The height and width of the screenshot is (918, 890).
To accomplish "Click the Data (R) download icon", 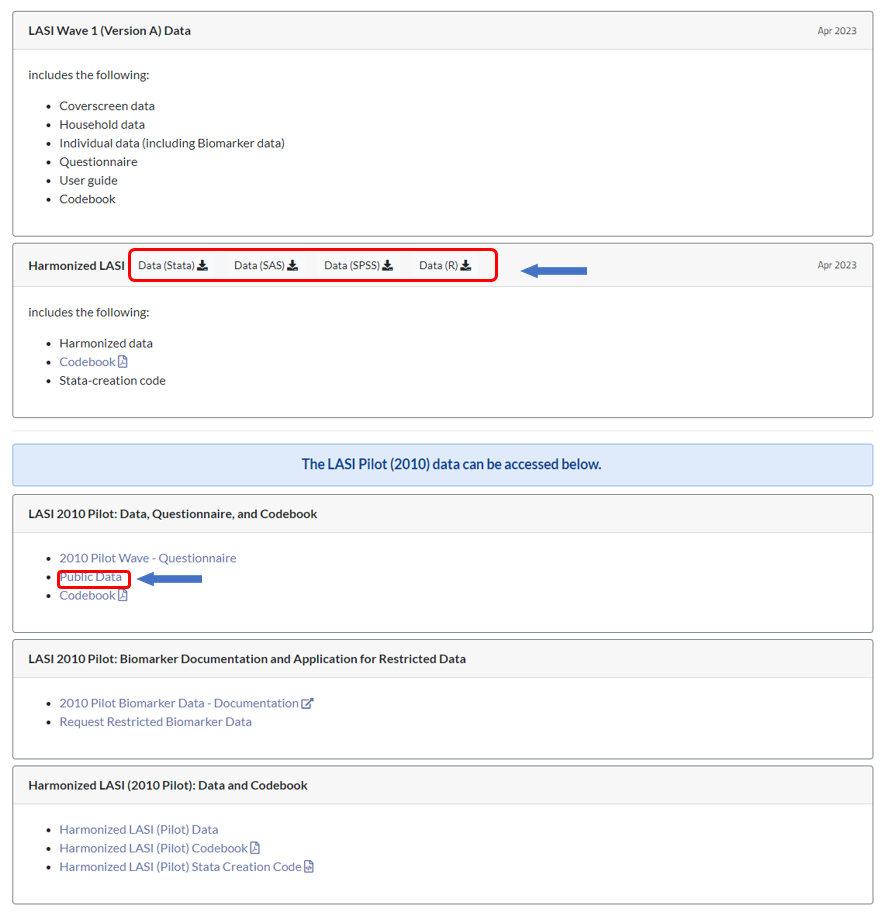I will [x=465, y=265].
